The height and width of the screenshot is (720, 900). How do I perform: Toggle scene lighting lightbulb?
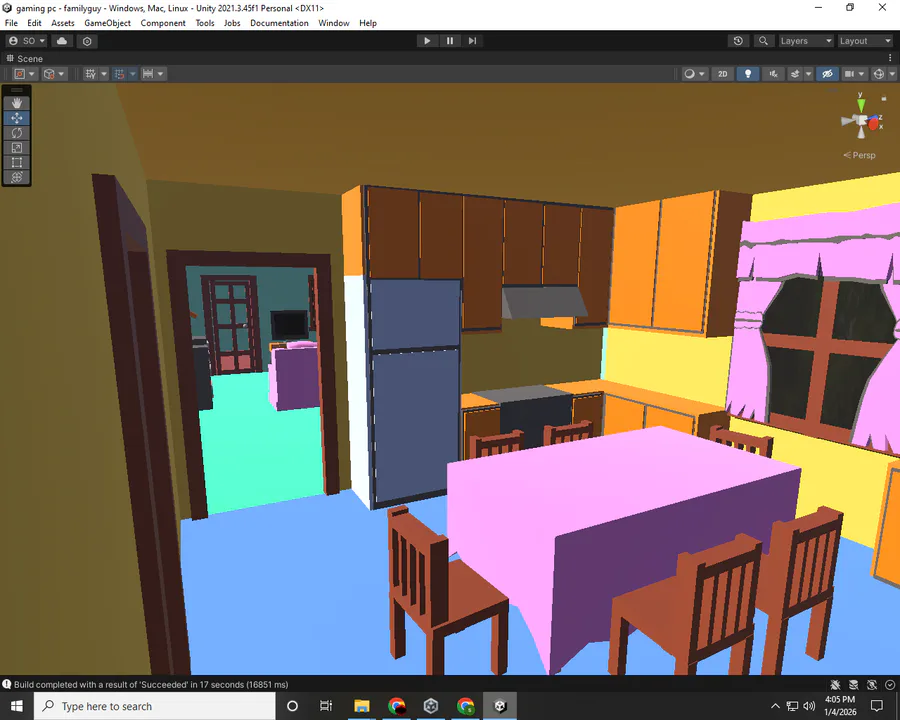[748, 73]
